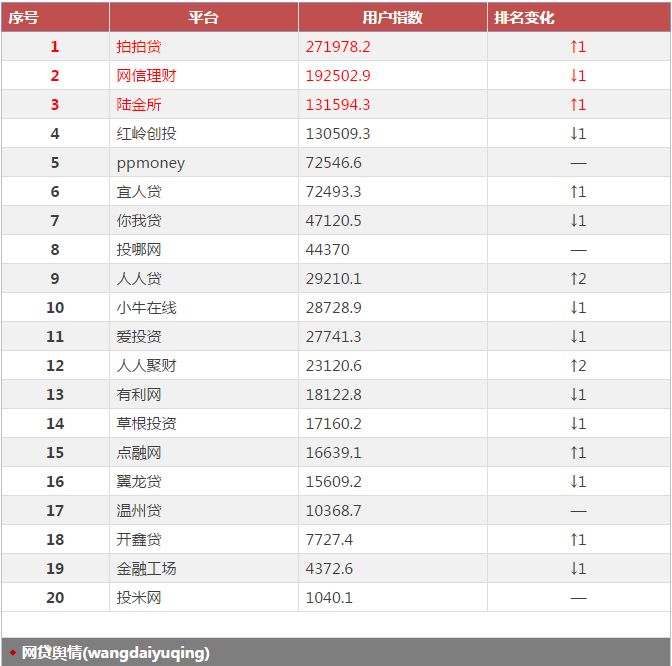Image resolution: width=672 pixels, height=666 pixels.
Task: Click user index value 28728.9
Action: point(333,308)
